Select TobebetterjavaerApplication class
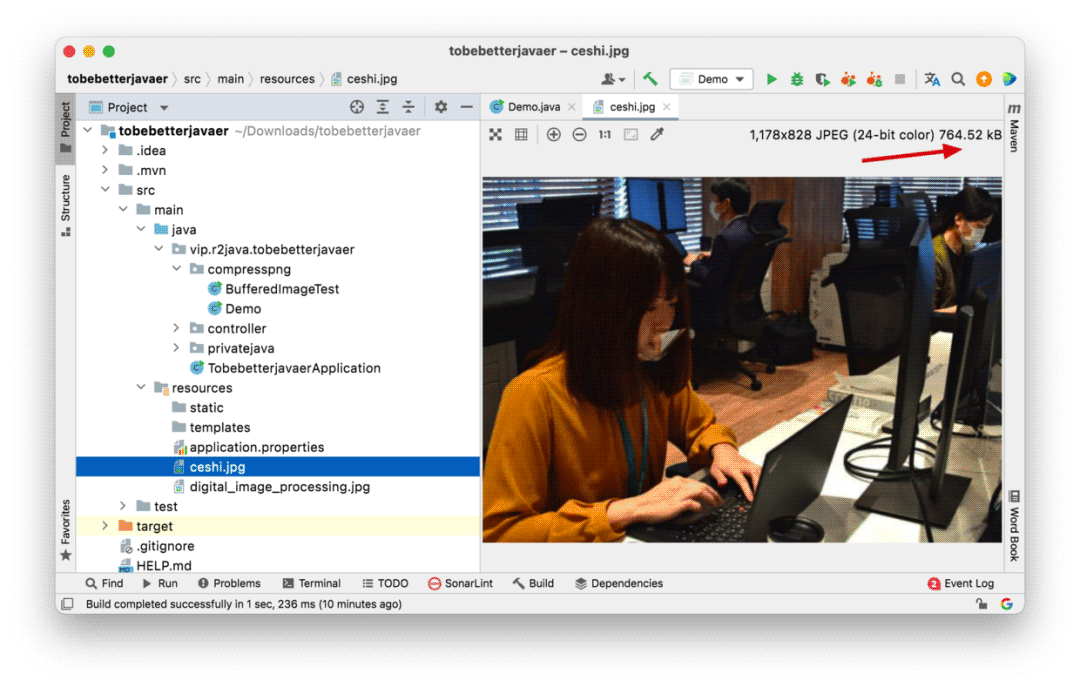This screenshot has height=687, width=1080. pyautogui.click(x=293, y=368)
